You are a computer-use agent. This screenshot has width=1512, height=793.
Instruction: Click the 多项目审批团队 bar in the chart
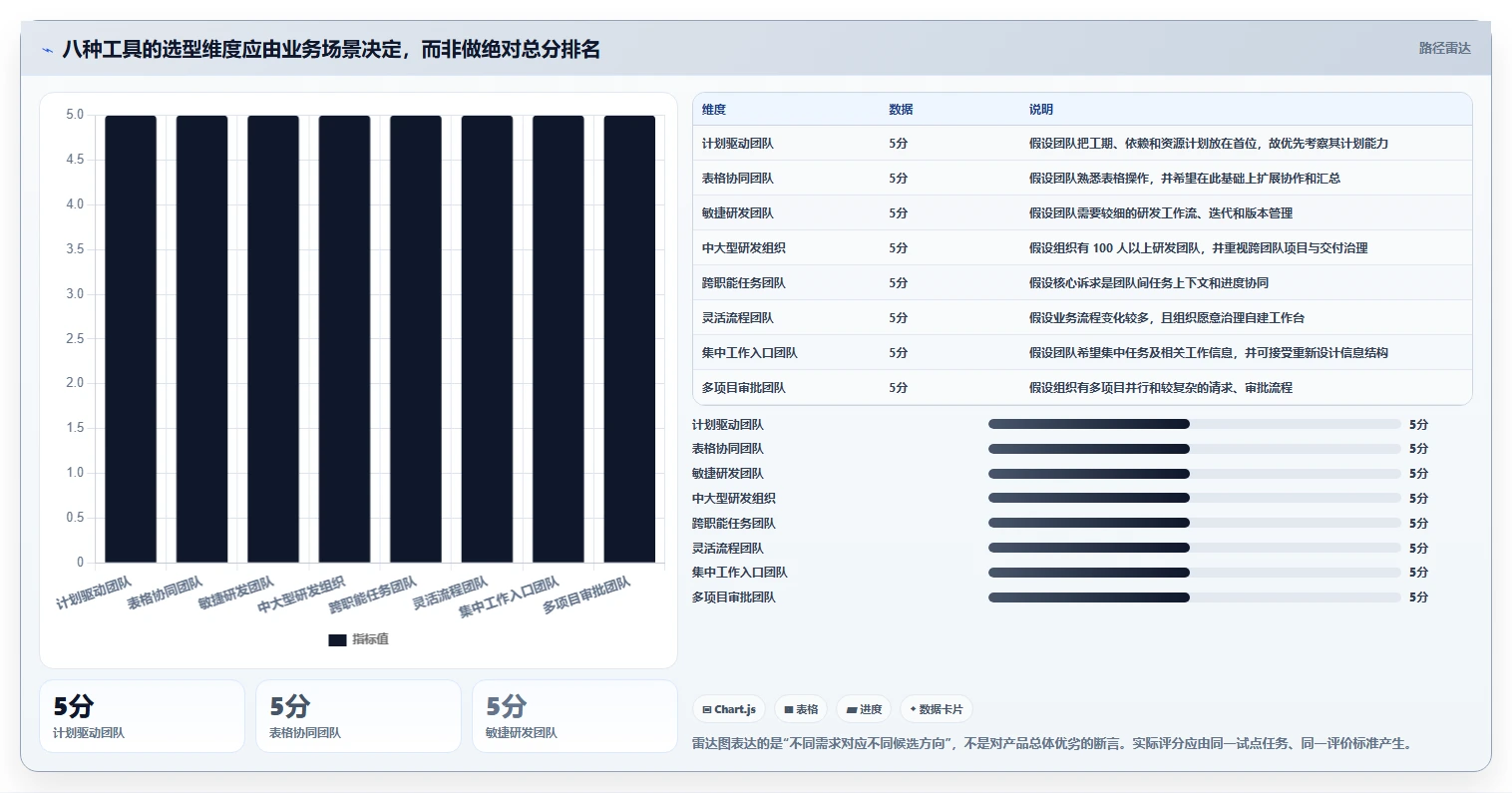[629, 339]
